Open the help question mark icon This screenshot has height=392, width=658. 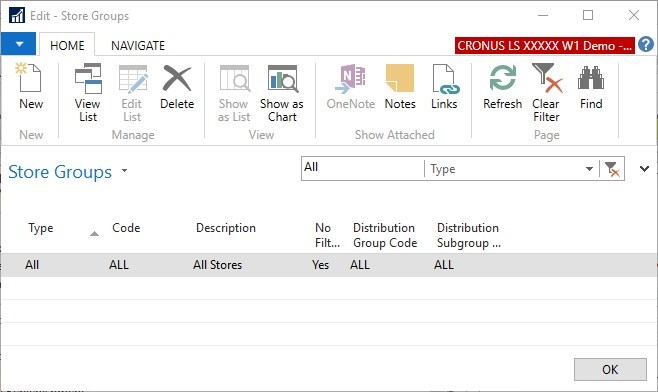(646, 44)
